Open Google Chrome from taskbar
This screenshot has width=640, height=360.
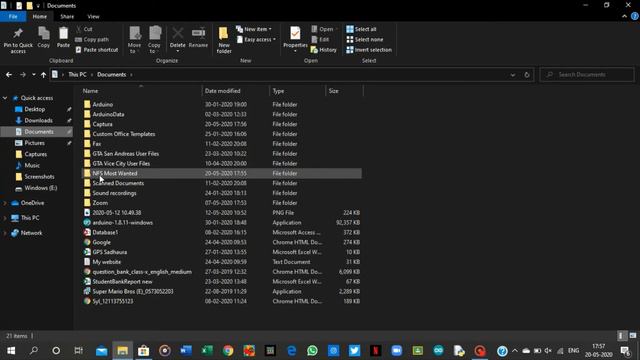(228, 351)
